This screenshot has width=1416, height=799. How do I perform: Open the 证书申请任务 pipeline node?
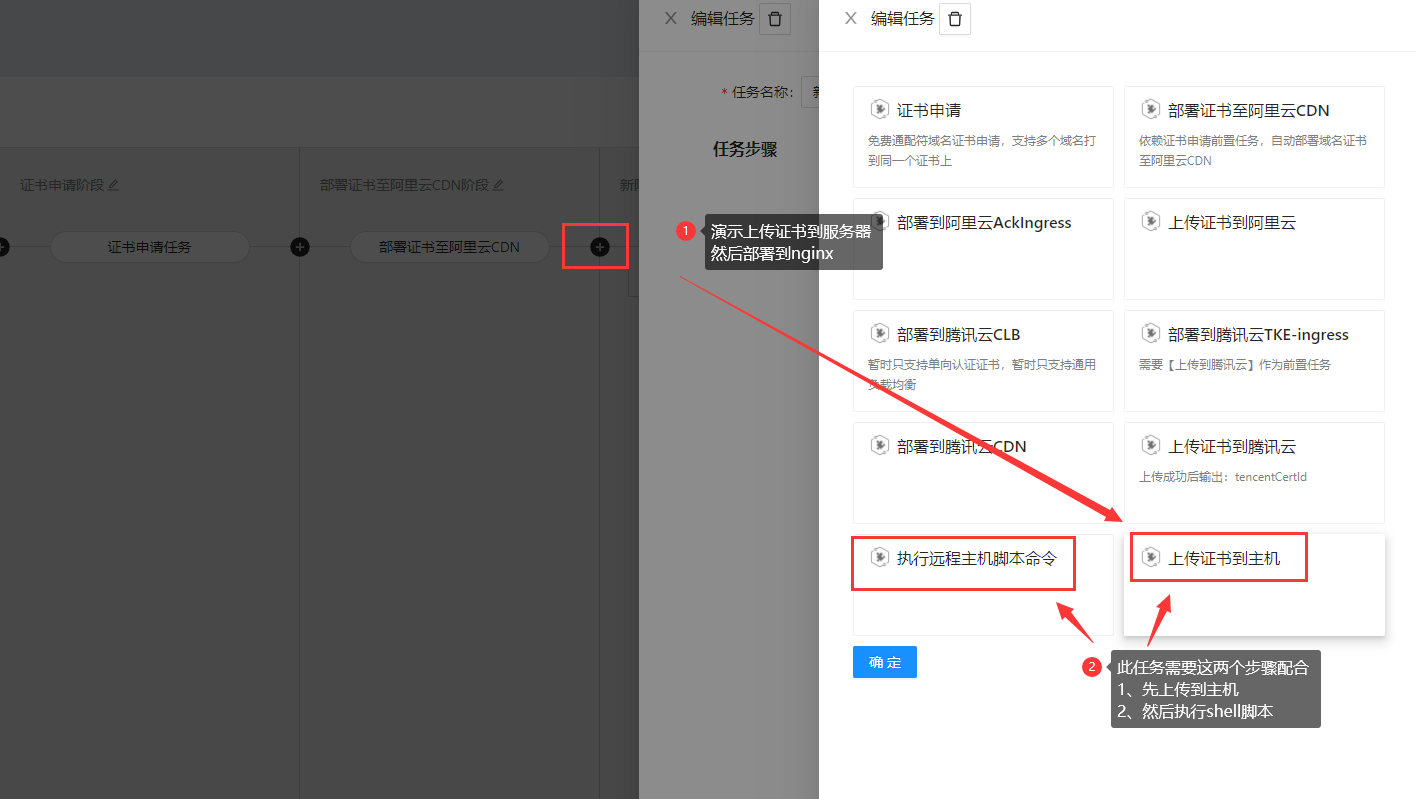pyautogui.click(x=149, y=247)
